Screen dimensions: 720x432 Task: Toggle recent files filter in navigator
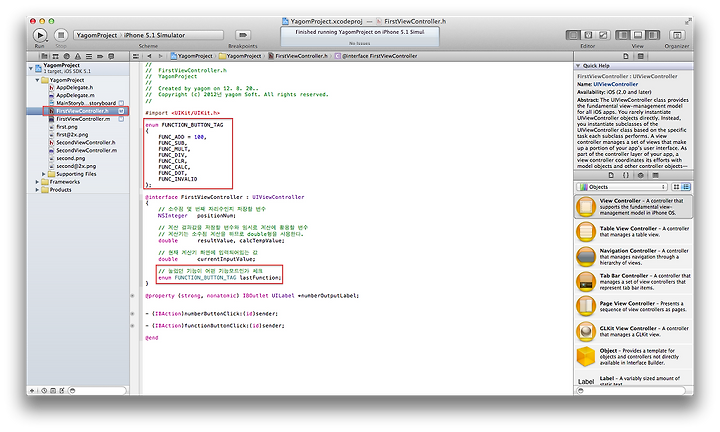[44, 391]
